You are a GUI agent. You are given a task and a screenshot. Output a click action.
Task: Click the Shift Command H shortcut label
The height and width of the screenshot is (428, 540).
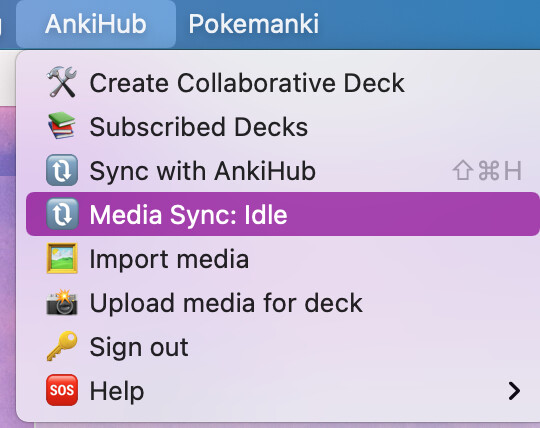point(487,170)
